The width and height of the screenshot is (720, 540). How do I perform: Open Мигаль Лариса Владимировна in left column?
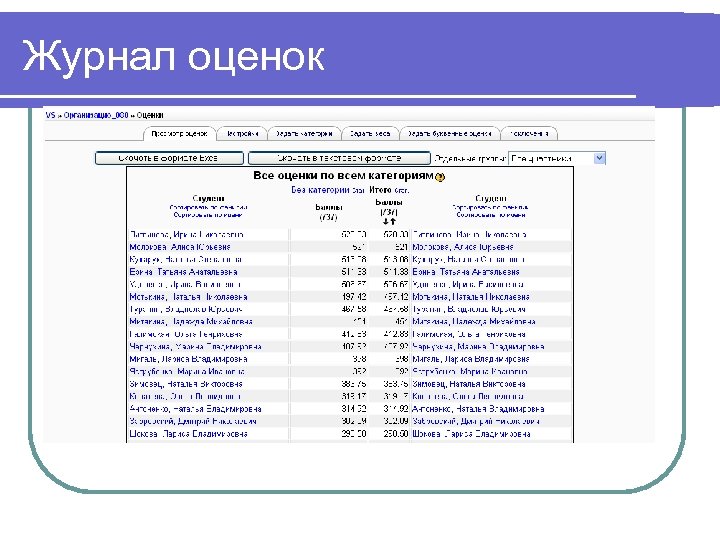188,359
